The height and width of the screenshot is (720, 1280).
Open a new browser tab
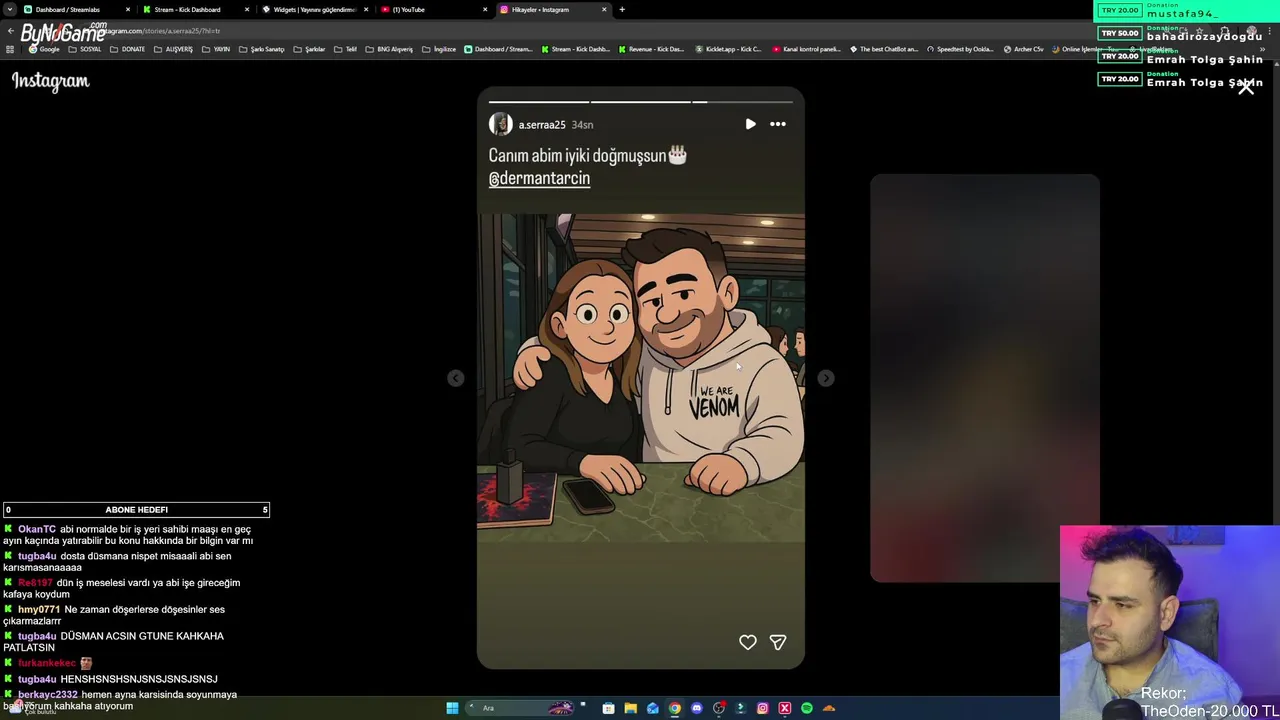[x=622, y=10]
